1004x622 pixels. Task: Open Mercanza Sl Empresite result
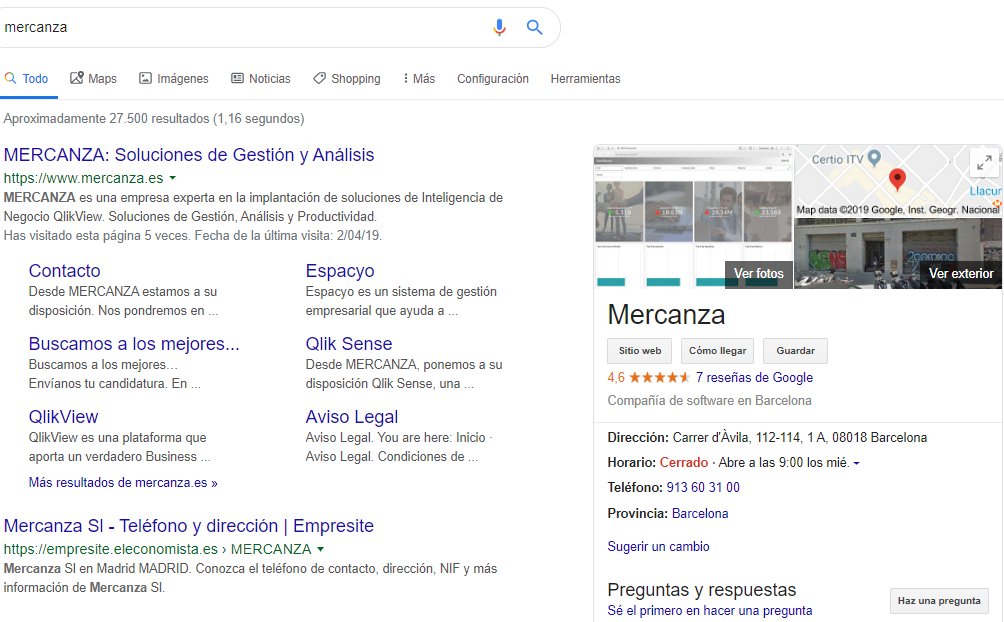pyautogui.click(x=189, y=525)
